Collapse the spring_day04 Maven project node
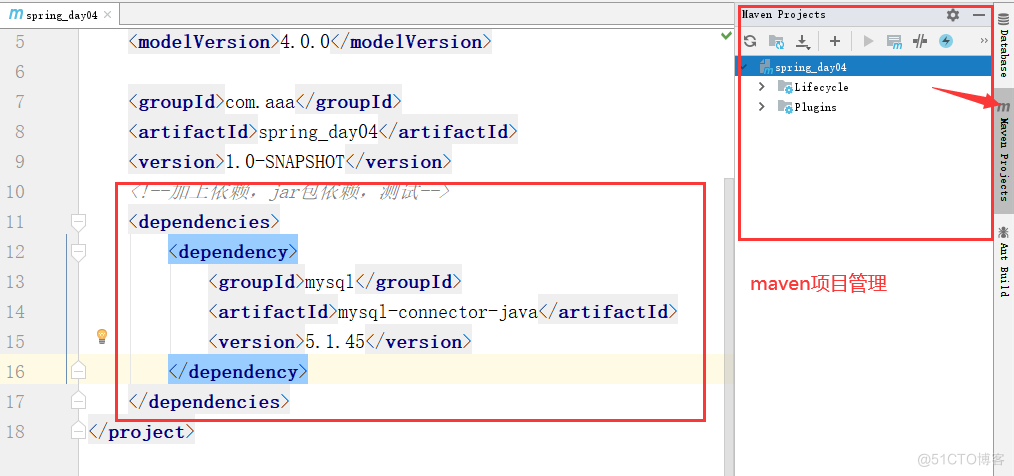 click(744, 67)
